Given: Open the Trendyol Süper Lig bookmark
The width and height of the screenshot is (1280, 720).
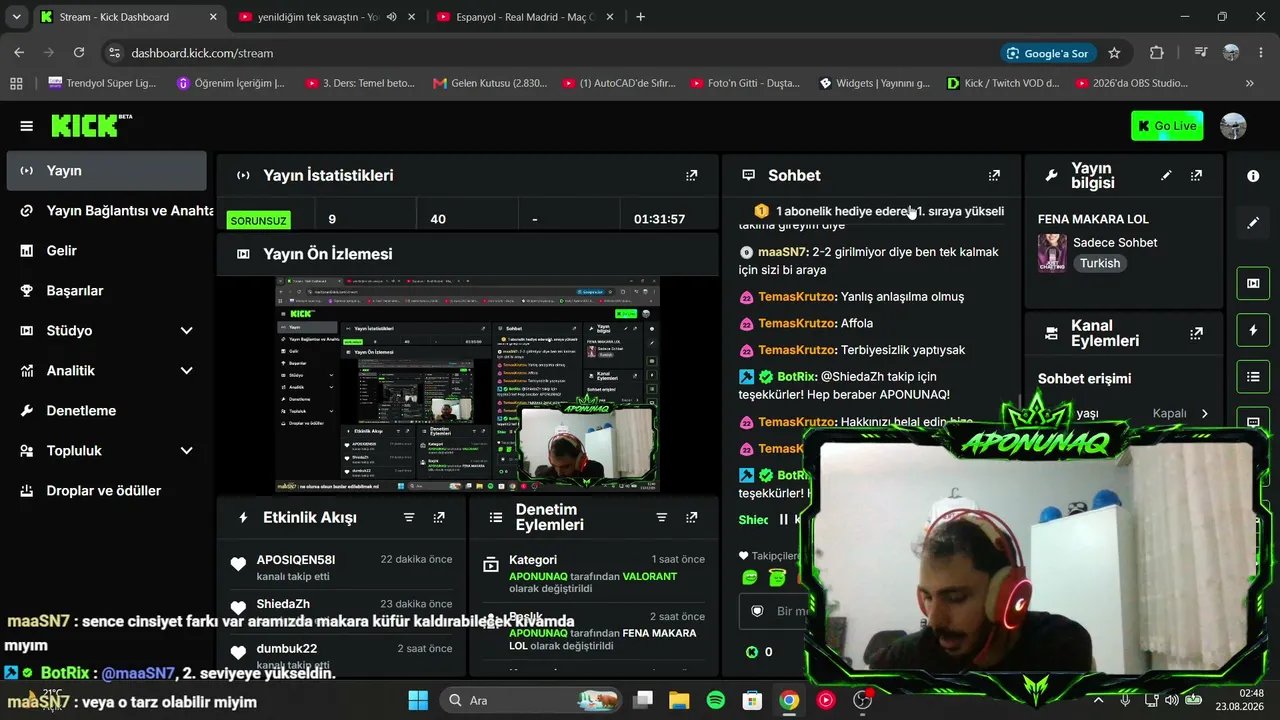Looking at the screenshot, I should click(102, 83).
